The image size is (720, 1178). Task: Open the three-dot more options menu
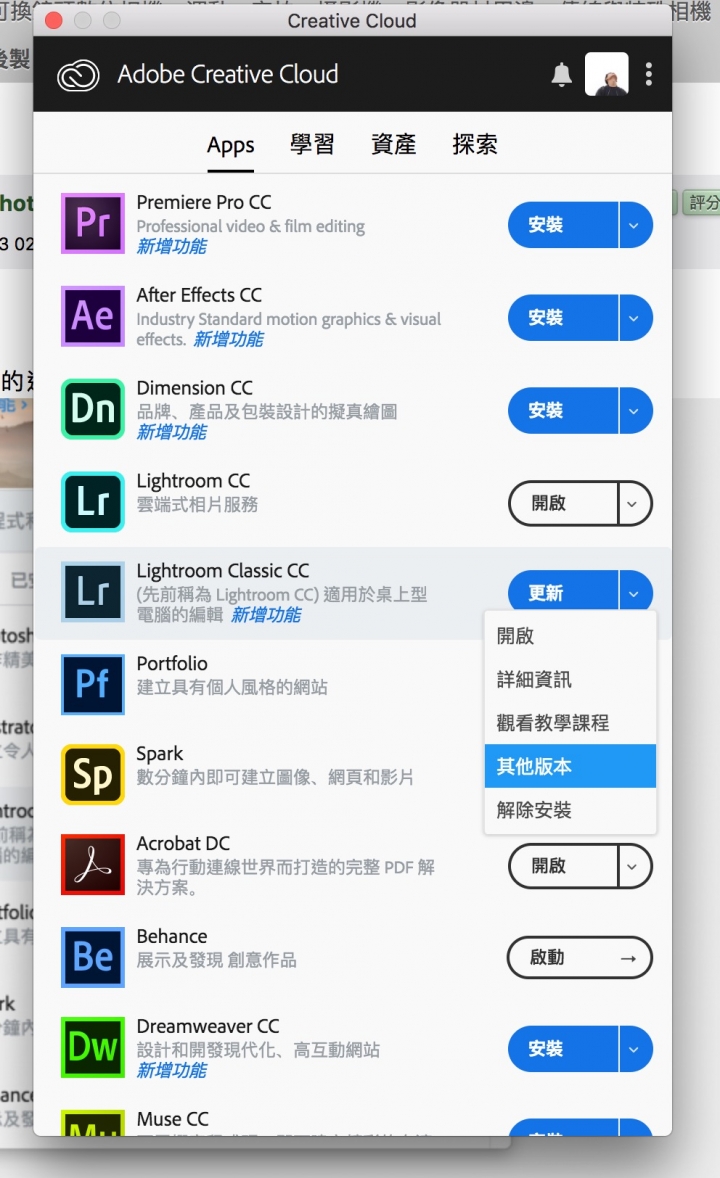pyautogui.click(x=649, y=74)
